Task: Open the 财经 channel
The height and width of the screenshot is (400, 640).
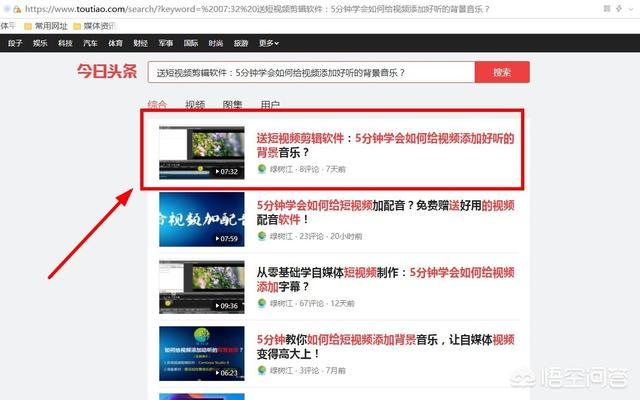Action: pyautogui.click(x=140, y=43)
